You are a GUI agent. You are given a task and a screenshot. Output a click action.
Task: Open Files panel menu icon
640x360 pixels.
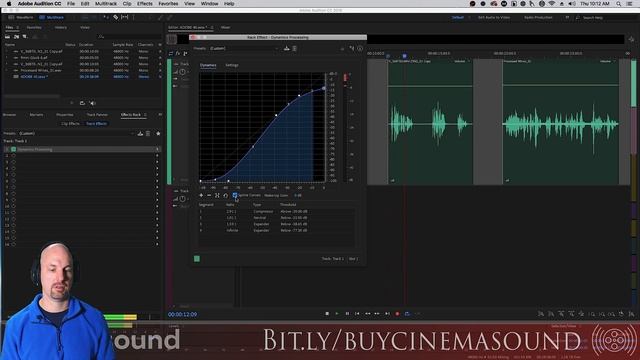tap(18, 27)
